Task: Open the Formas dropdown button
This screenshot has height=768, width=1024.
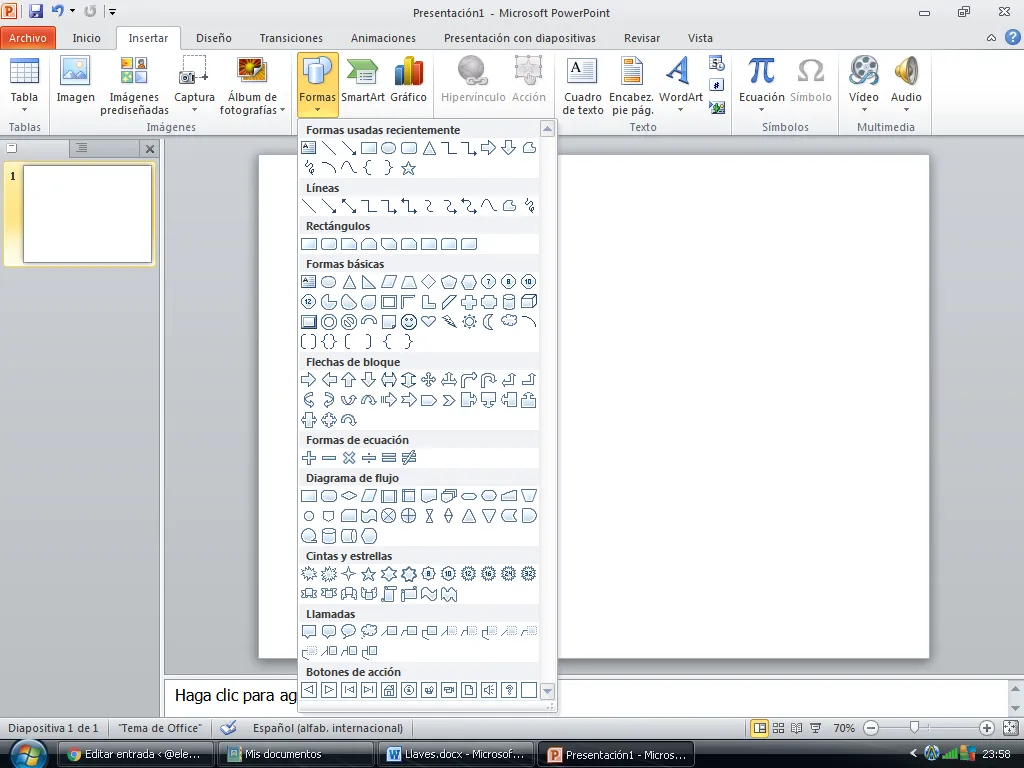Action: click(x=317, y=84)
